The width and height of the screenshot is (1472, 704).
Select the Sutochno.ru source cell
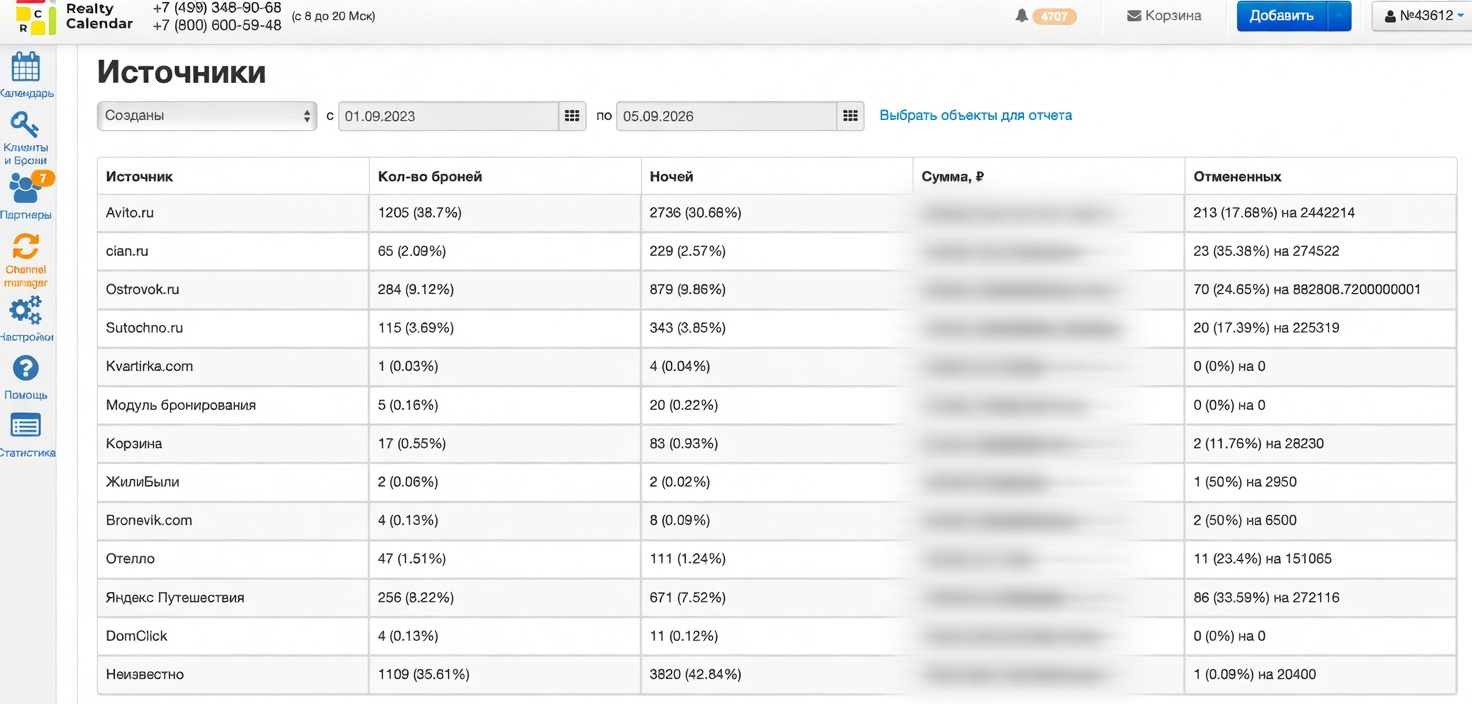[x=233, y=328]
